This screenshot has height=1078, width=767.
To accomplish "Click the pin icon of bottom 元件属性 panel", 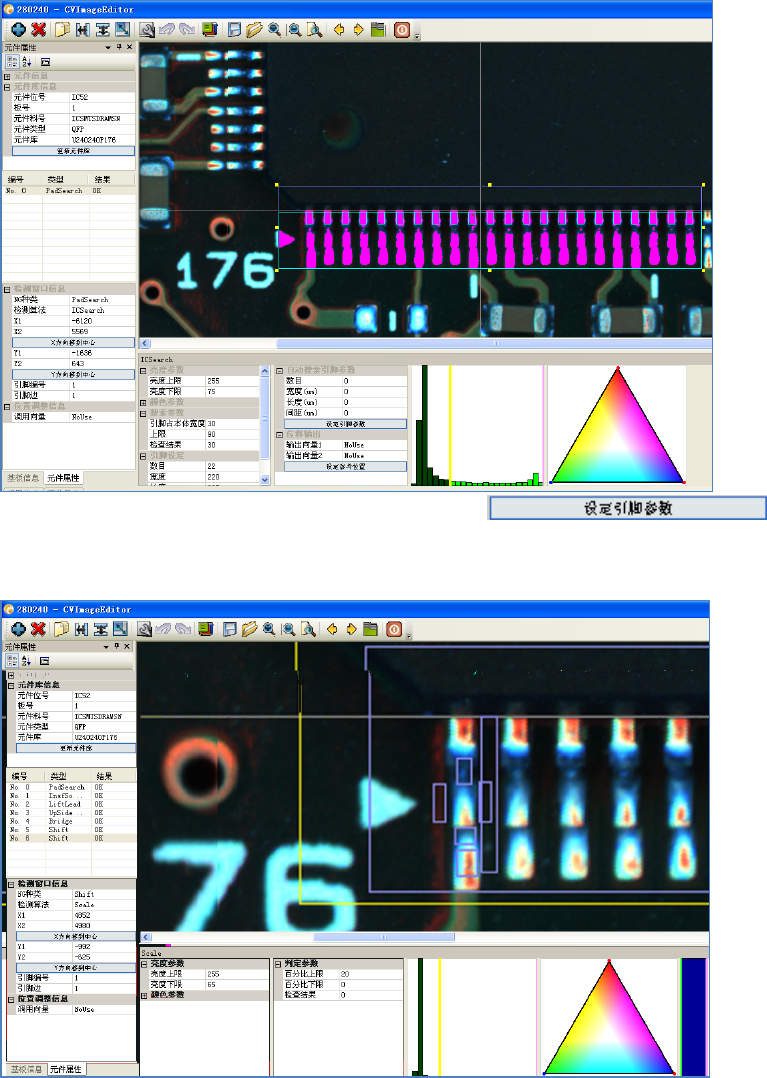I will [x=116, y=648].
